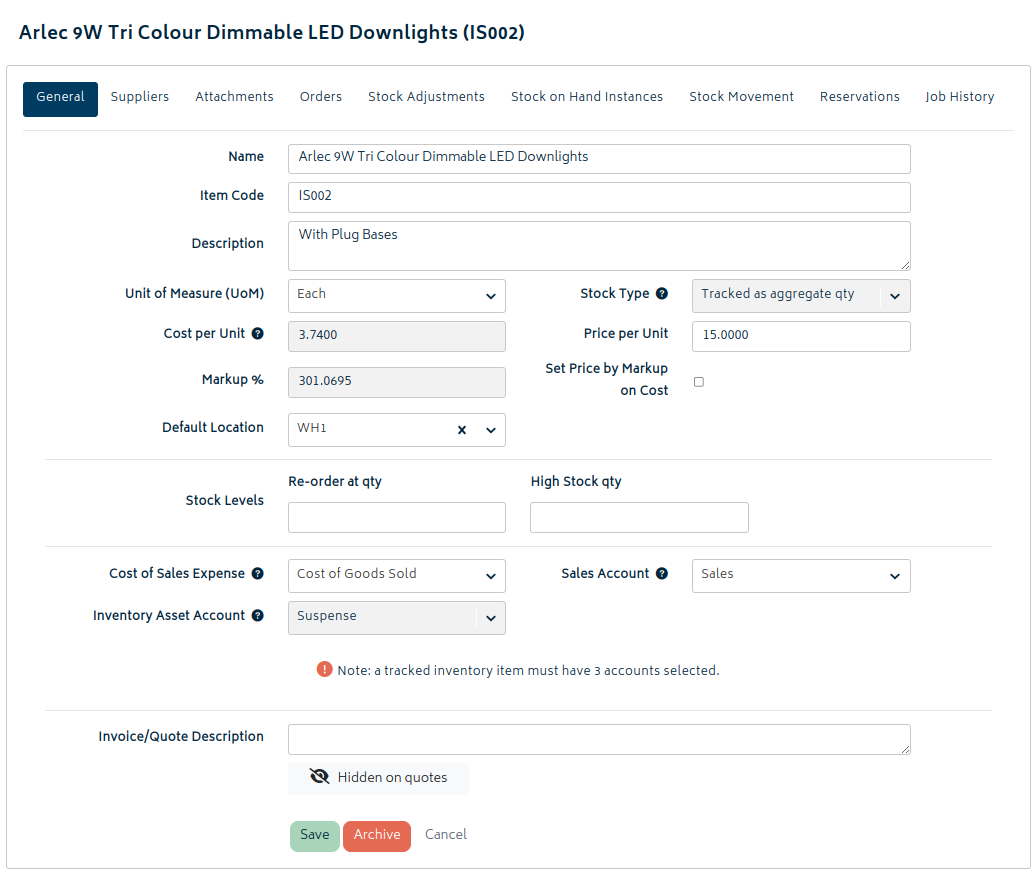View the Job History tab
The width and height of the screenshot is (1035, 877).
tap(960, 97)
